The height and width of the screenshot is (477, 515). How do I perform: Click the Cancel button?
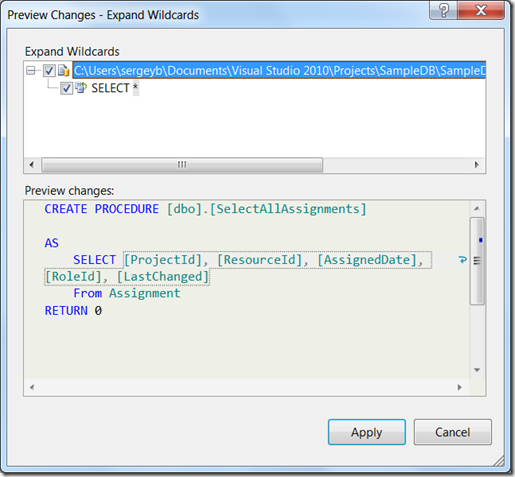pyautogui.click(x=453, y=432)
